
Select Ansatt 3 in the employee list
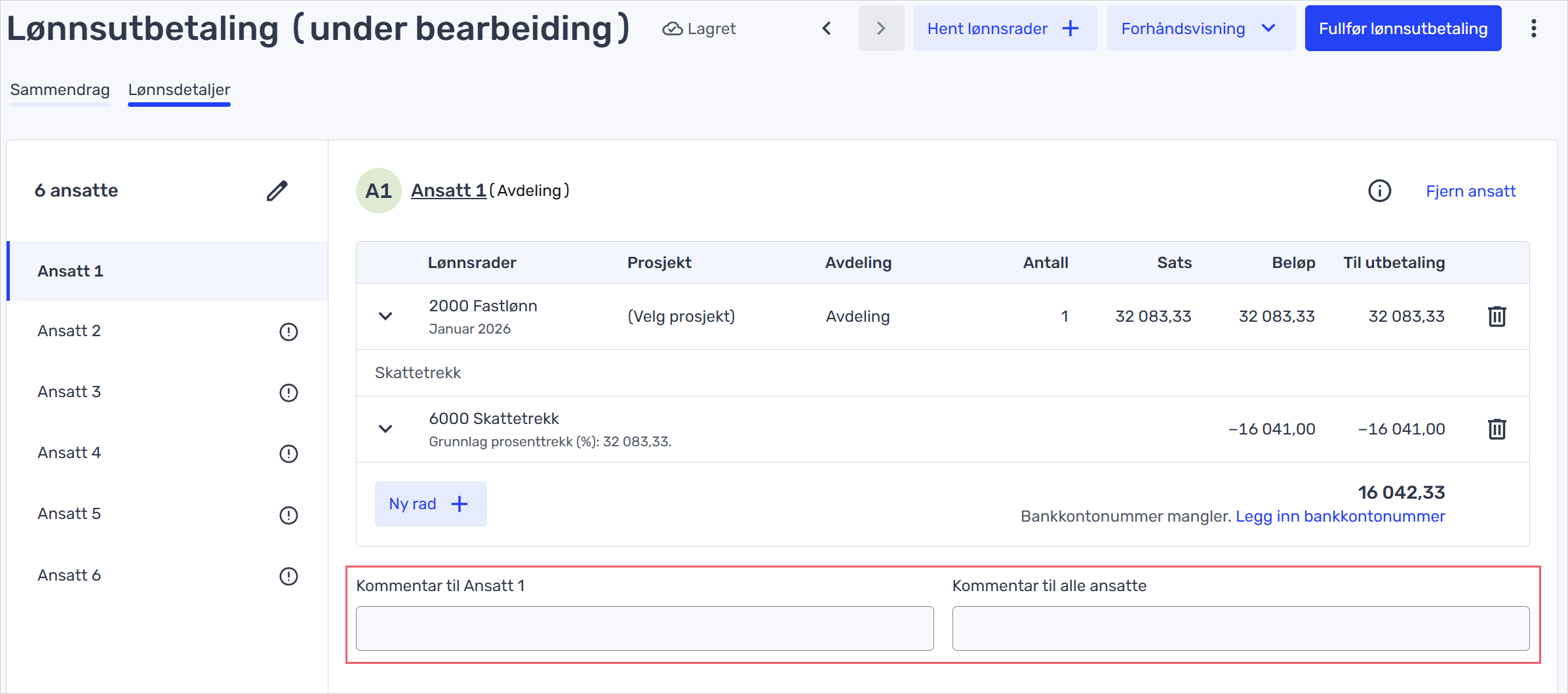click(x=69, y=392)
